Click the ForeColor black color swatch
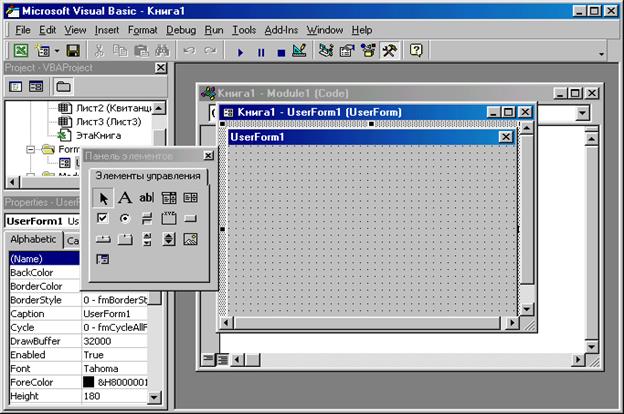 88,382
